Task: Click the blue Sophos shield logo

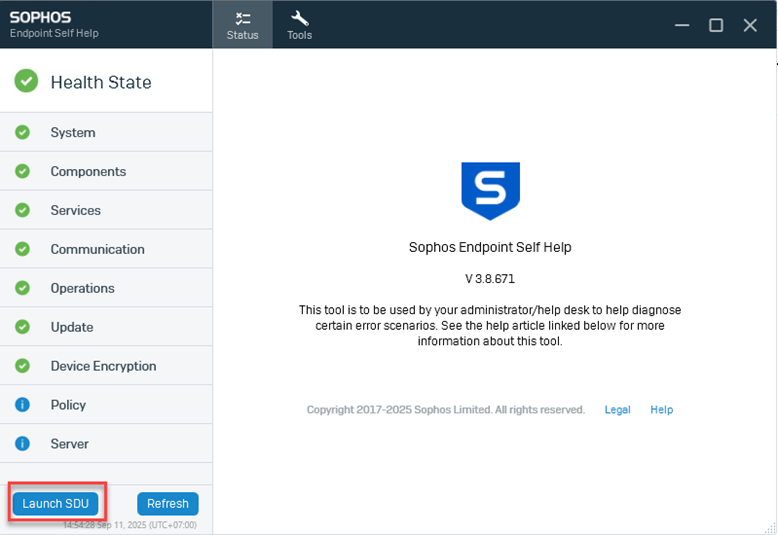Action: pyautogui.click(x=490, y=191)
